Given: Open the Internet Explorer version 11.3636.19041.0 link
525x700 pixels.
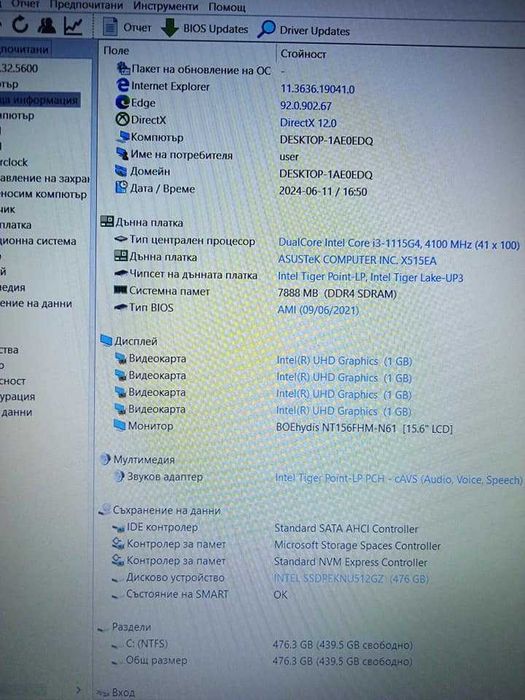Looking at the screenshot, I should click(317, 89).
